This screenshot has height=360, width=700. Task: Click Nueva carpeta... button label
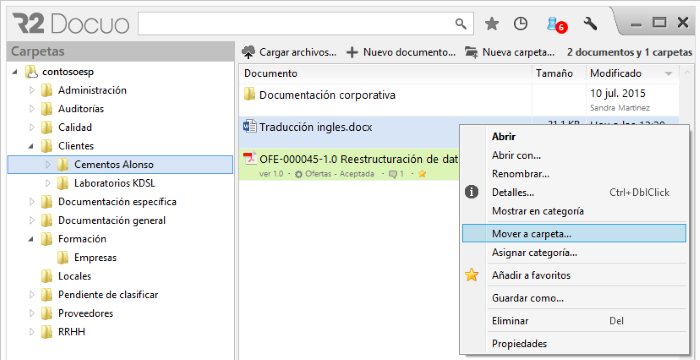pos(518,52)
